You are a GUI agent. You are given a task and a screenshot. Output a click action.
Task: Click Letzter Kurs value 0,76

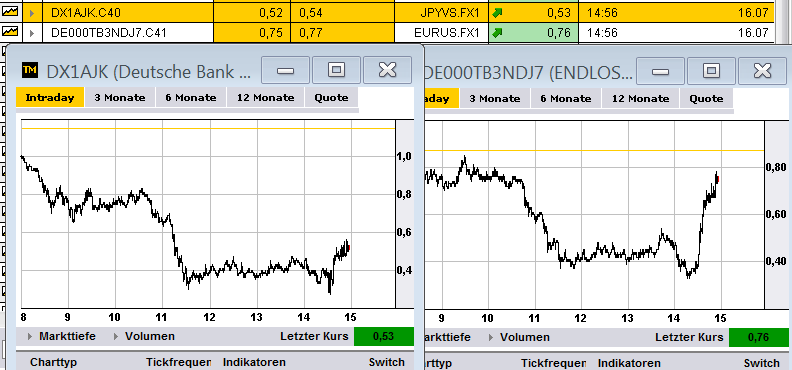tap(759, 337)
